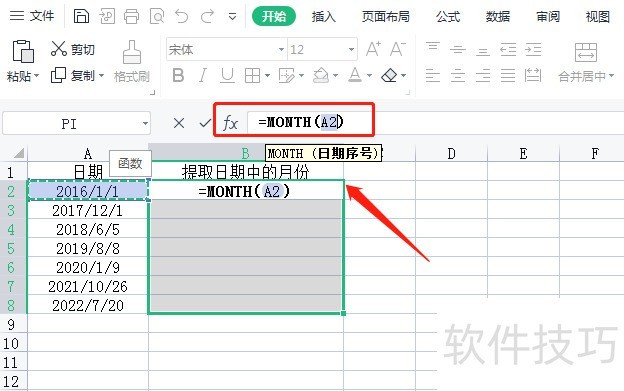Viewport: 624px width, 391px height.
Task: Decrease font size icon
Action: click(x=398, y=49)
